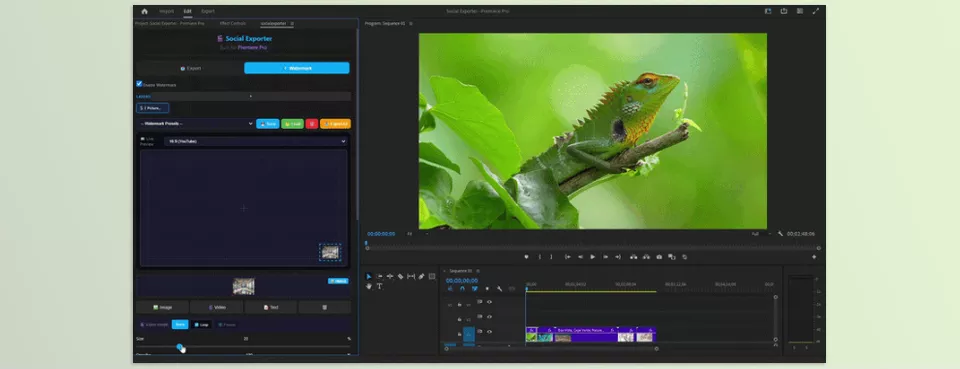
Task: Open the 16:9 (YouTube) preview dropdown
Action: tap(255, 141)
